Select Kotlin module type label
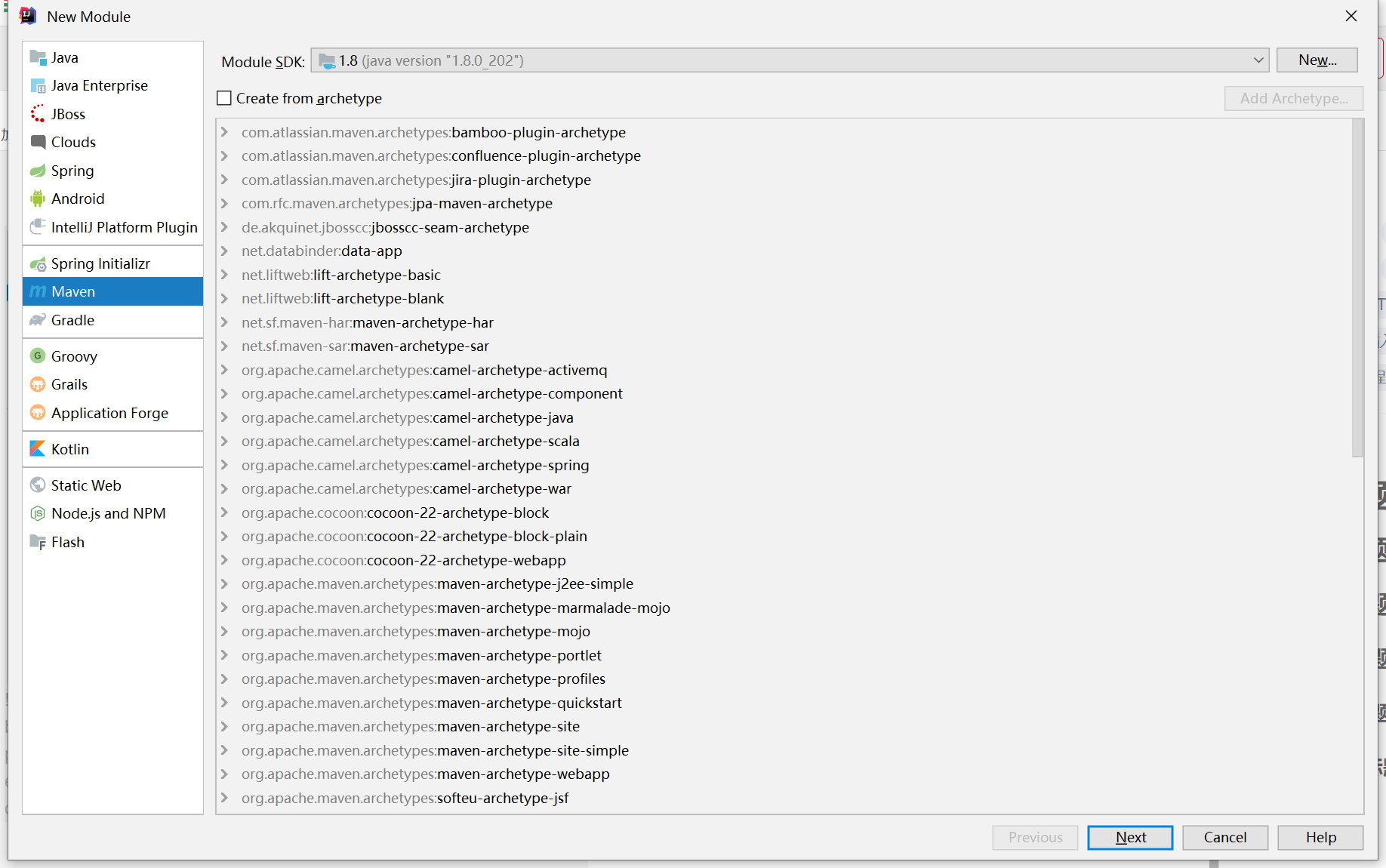This screenshot has height=868, width=1386. pos(70,449)
